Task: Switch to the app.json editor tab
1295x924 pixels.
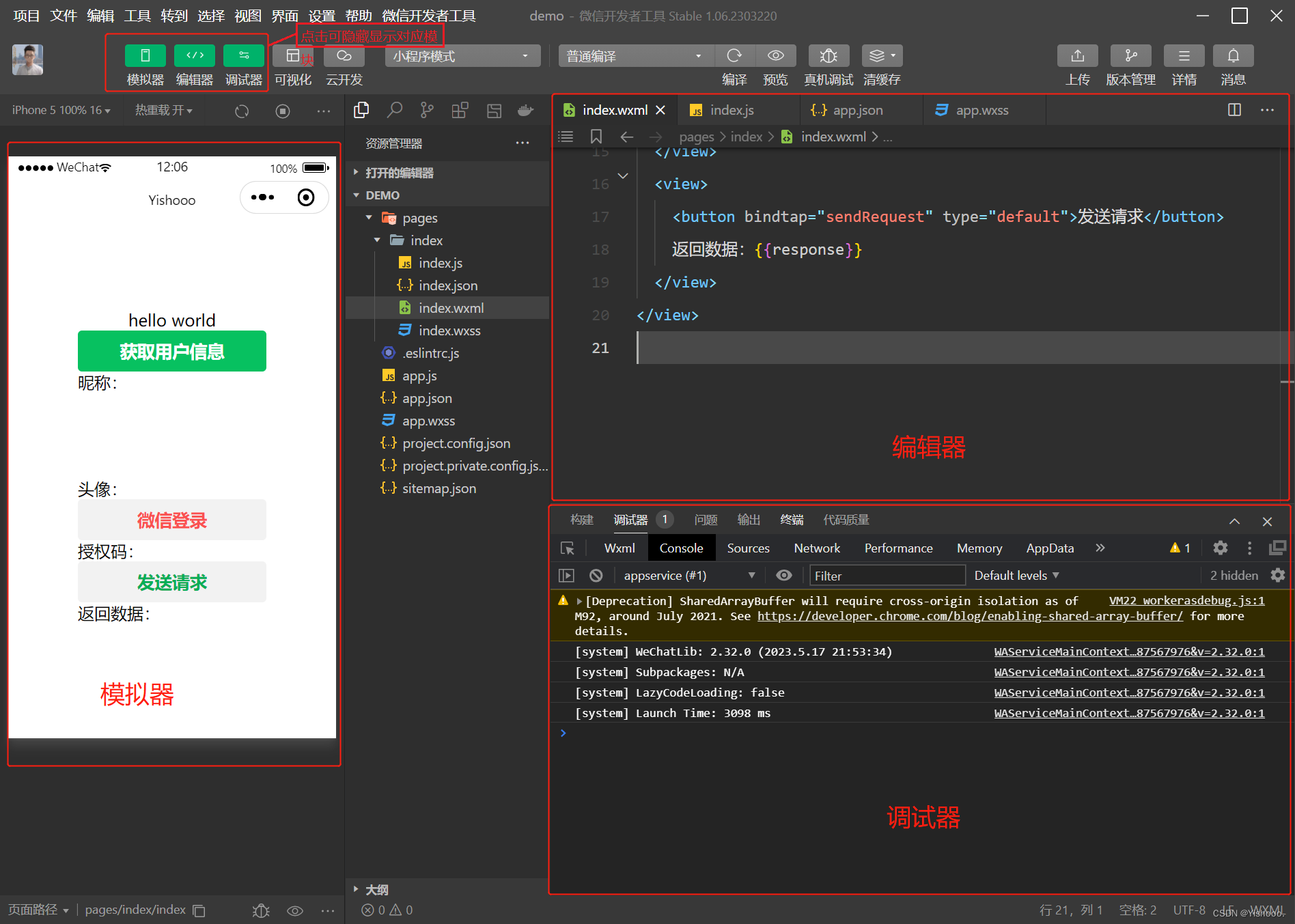Action: [861, 110]
